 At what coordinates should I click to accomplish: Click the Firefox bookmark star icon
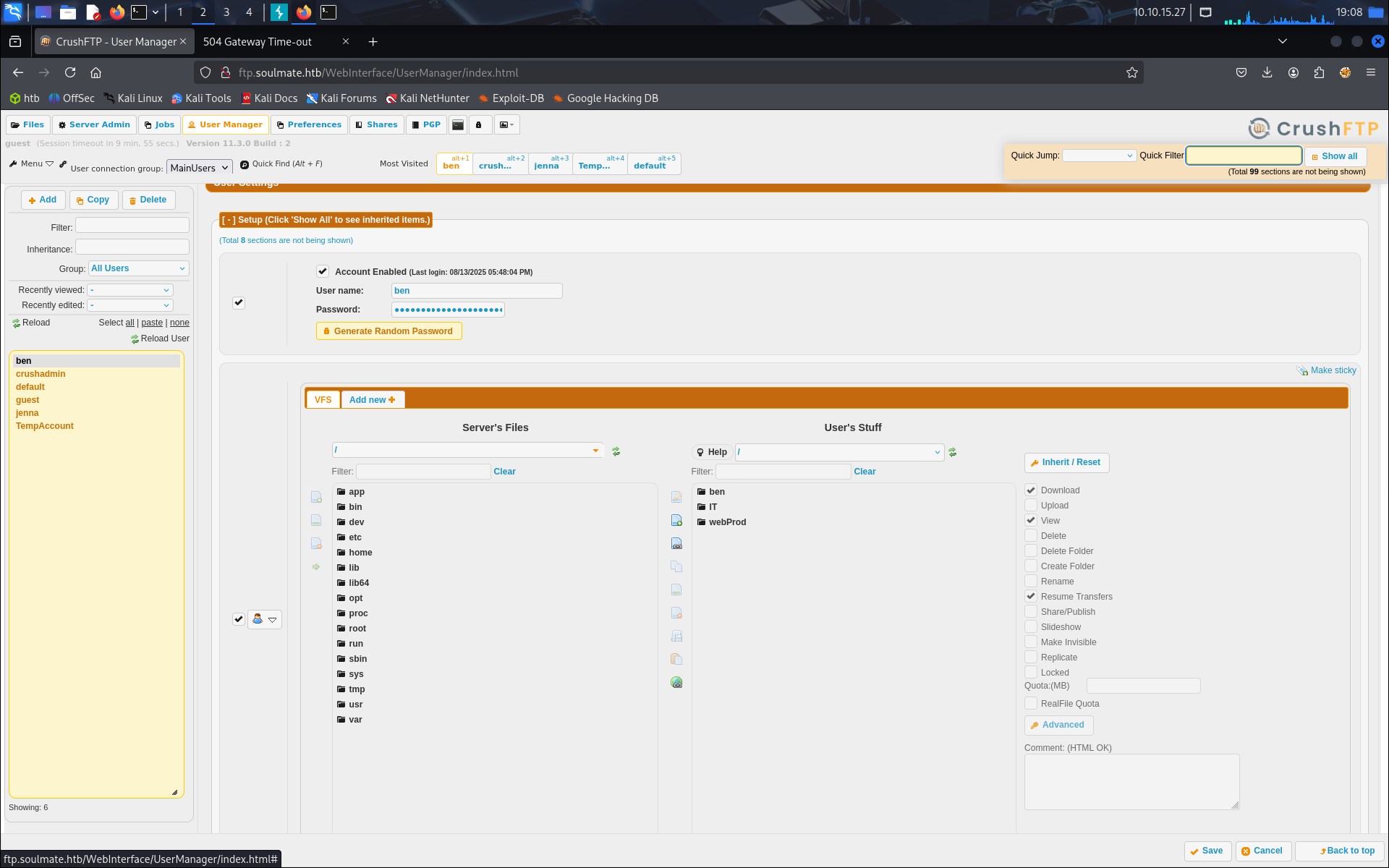tap(1131, 72)
